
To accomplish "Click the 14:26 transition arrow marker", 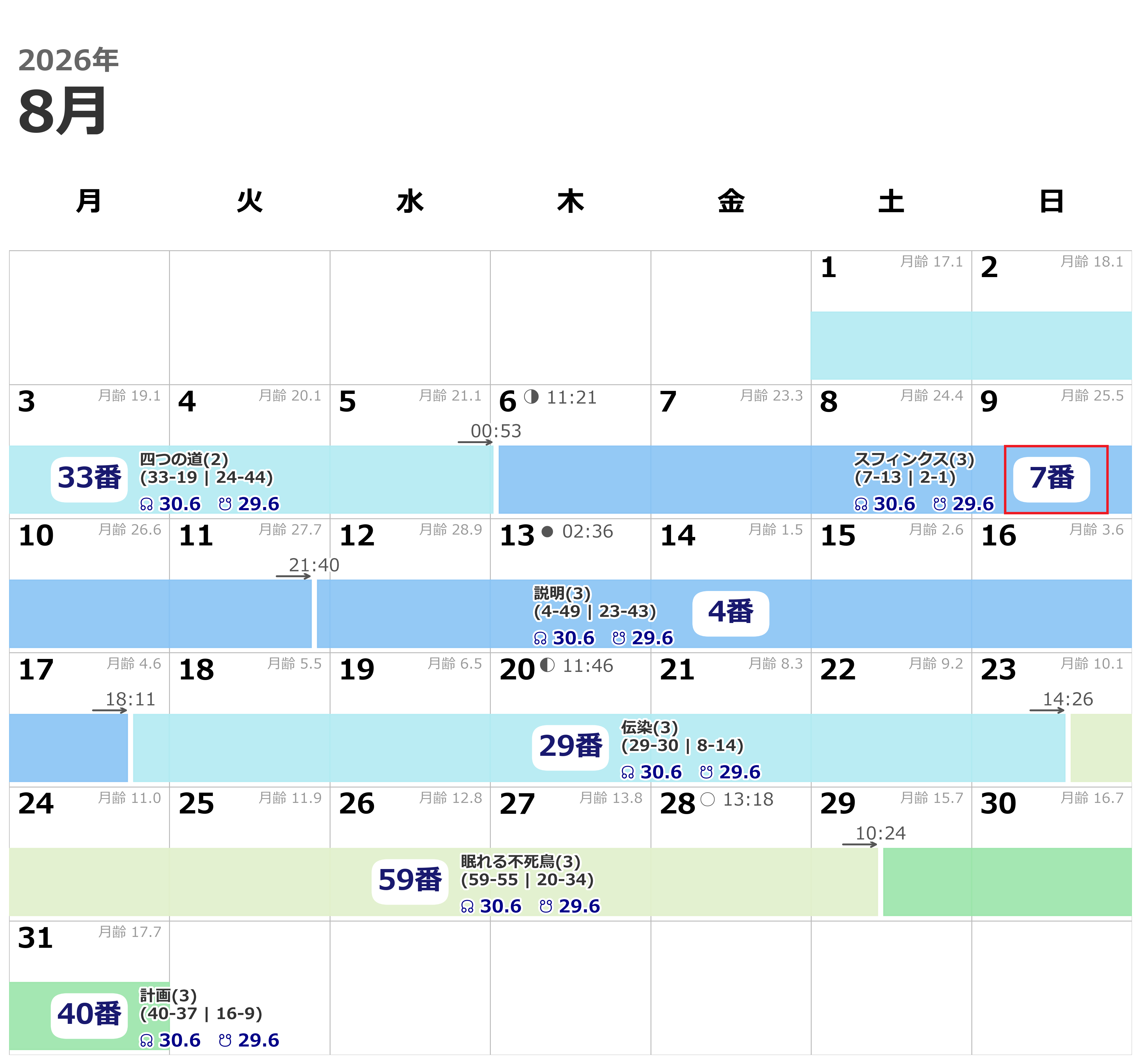I will coord(1047,710).
